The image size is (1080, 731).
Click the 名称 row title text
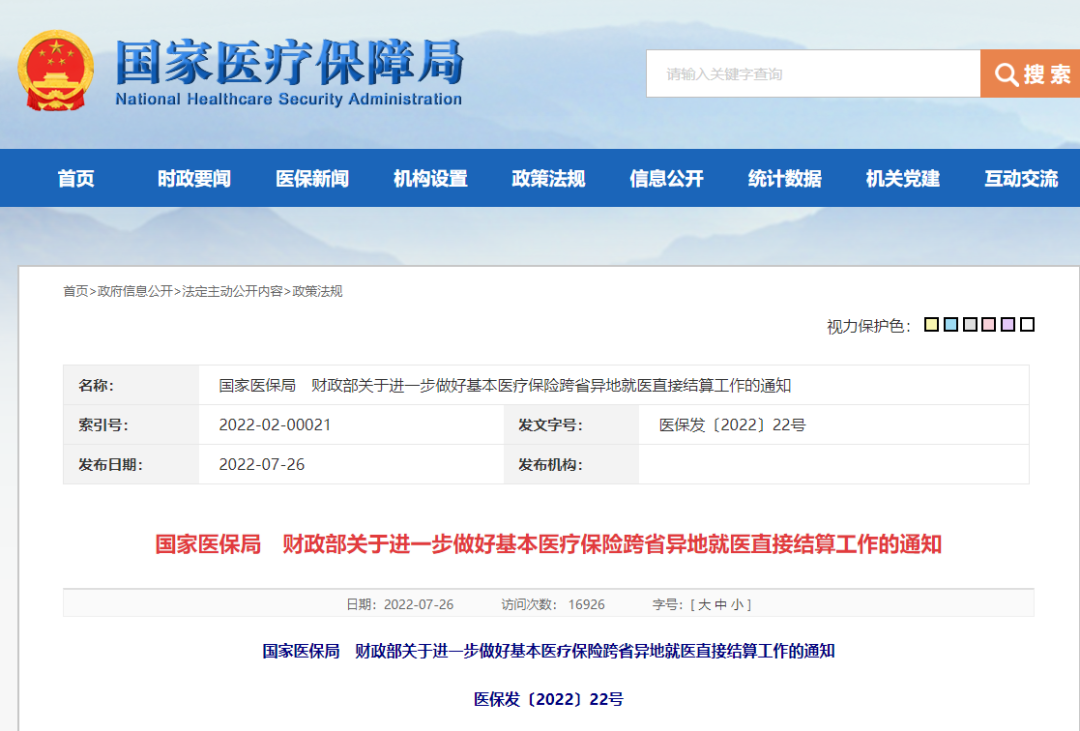point(504,385)
